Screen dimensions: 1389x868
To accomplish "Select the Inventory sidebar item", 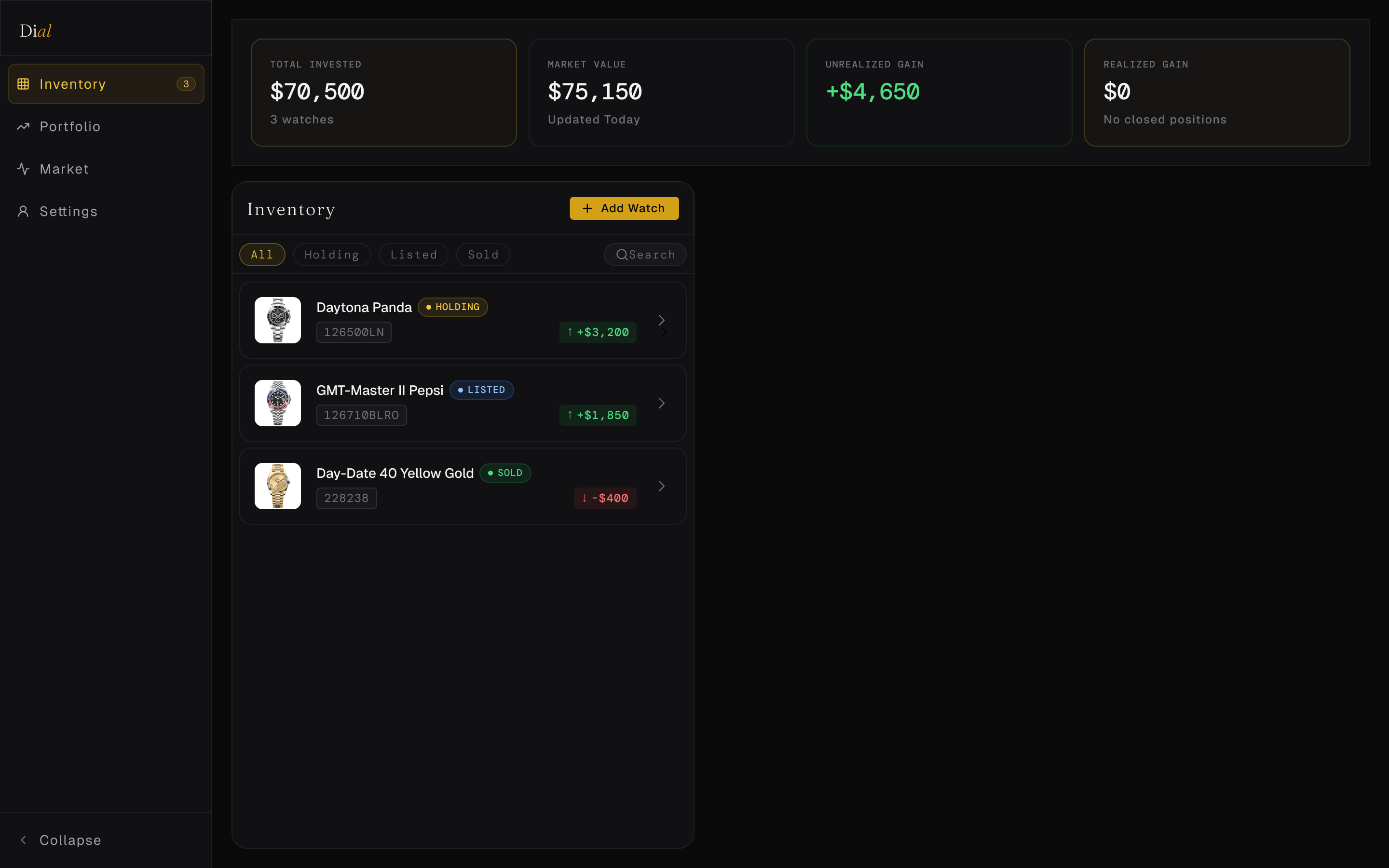I will (x=106, y=84).
